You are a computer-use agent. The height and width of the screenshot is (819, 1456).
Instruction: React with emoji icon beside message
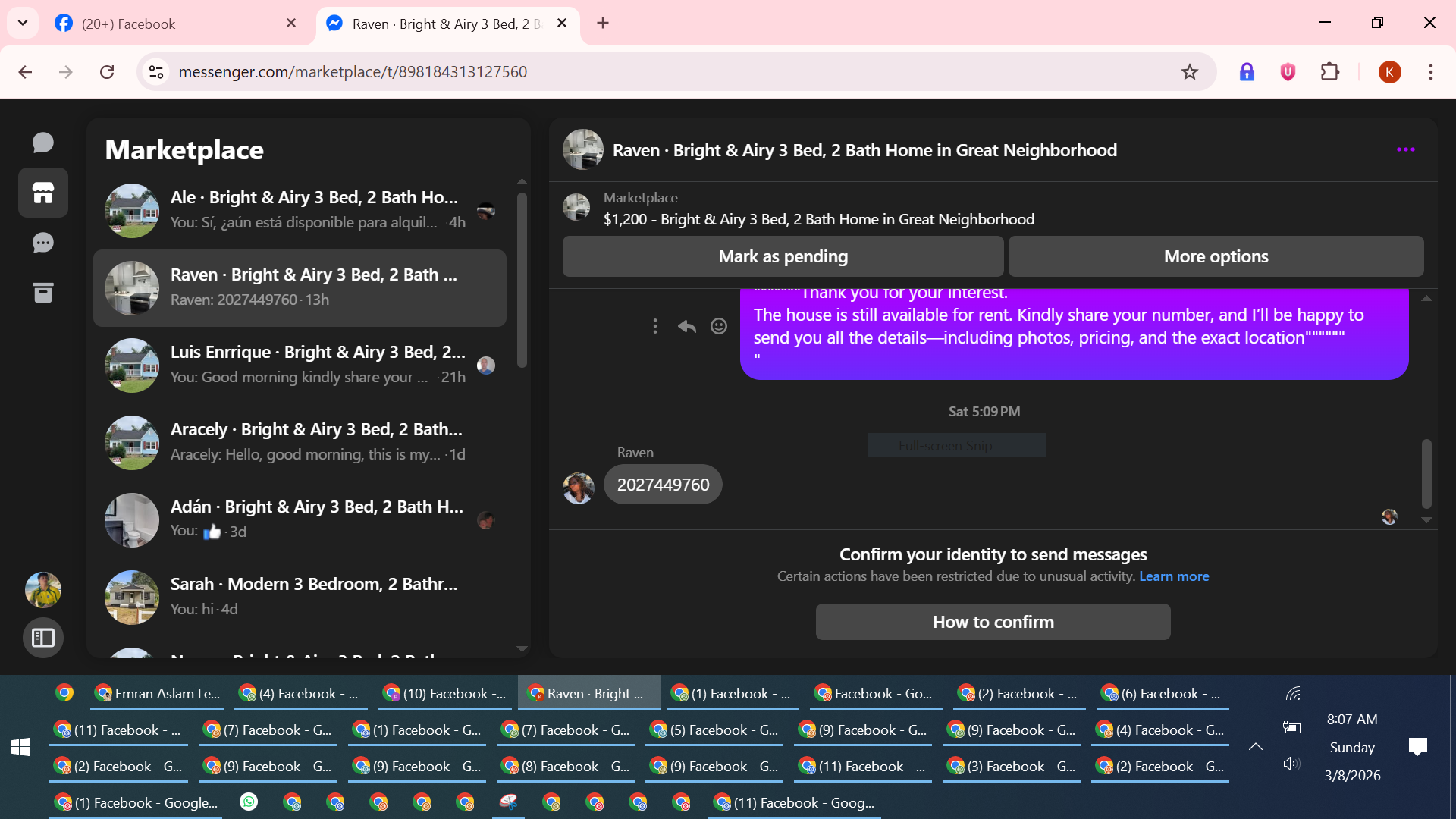(x=719, y=326)
